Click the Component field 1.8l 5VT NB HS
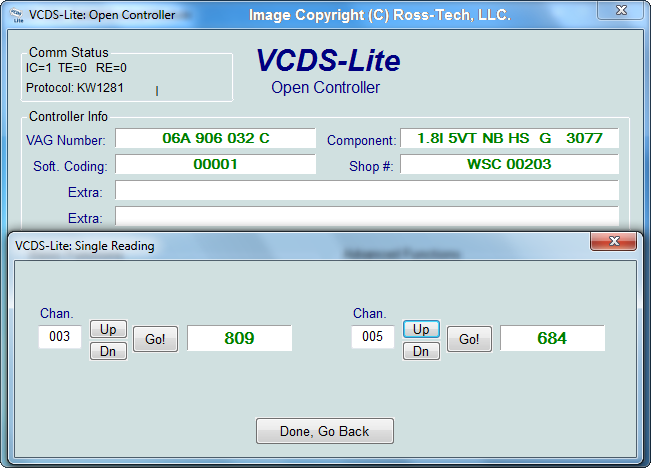The height and width of the screenshot is (468, 651). coord(509,138)
